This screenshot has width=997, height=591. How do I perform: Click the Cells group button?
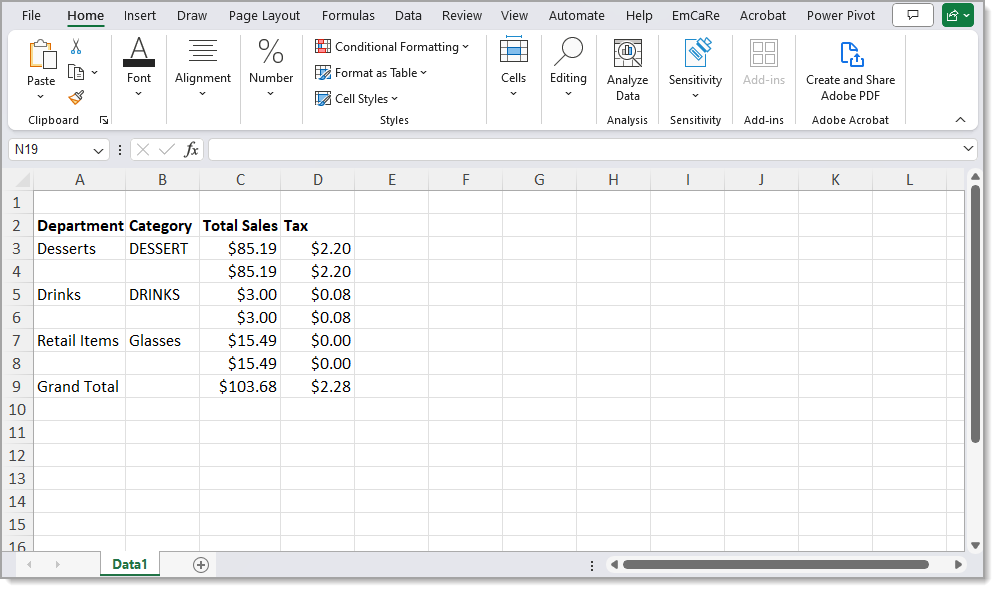click(x=513, y=70)
